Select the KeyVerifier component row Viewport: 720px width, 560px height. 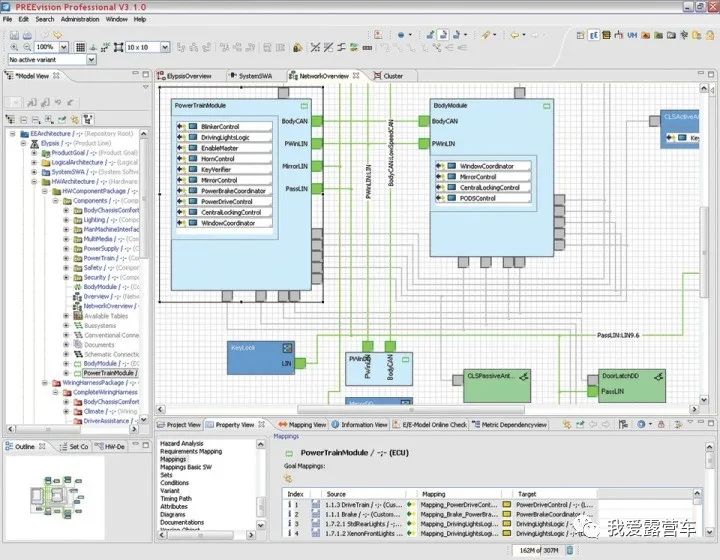pos(224,169)
